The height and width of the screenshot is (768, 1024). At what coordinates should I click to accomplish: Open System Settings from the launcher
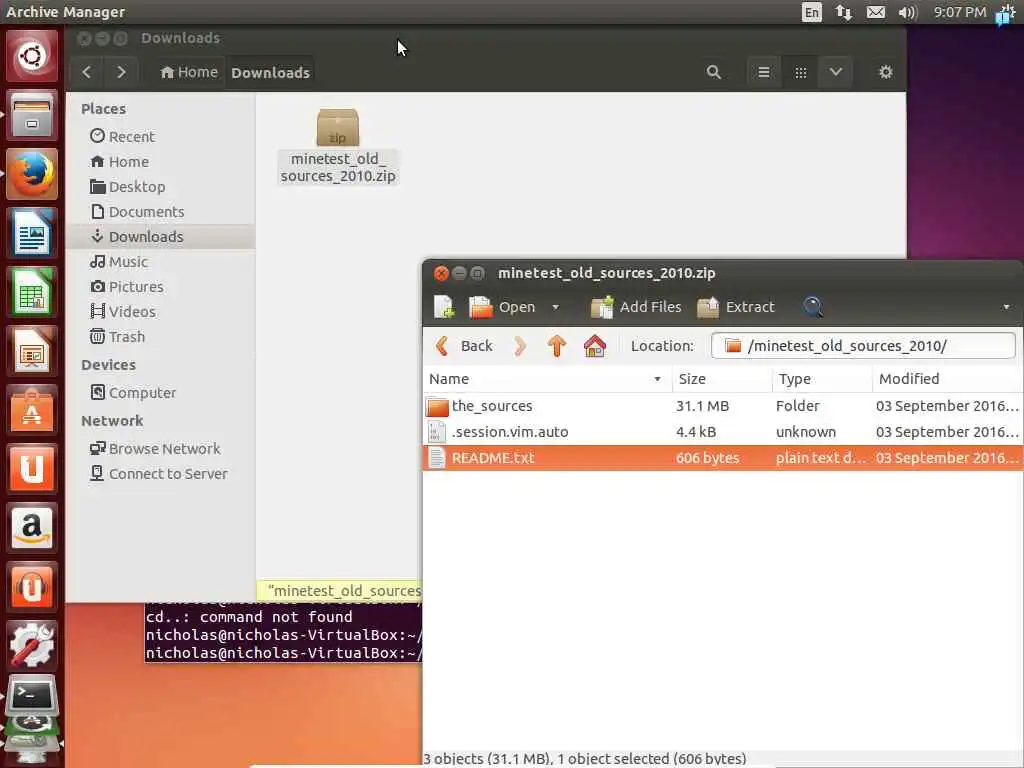[x=31, y=645]
